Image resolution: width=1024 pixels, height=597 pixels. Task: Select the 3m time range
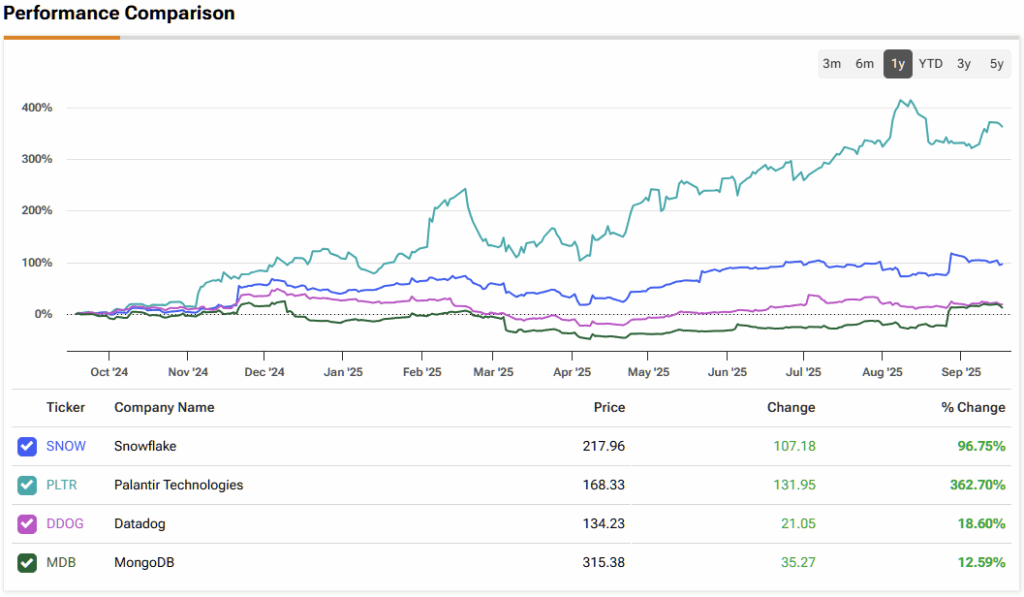point(831,64)
